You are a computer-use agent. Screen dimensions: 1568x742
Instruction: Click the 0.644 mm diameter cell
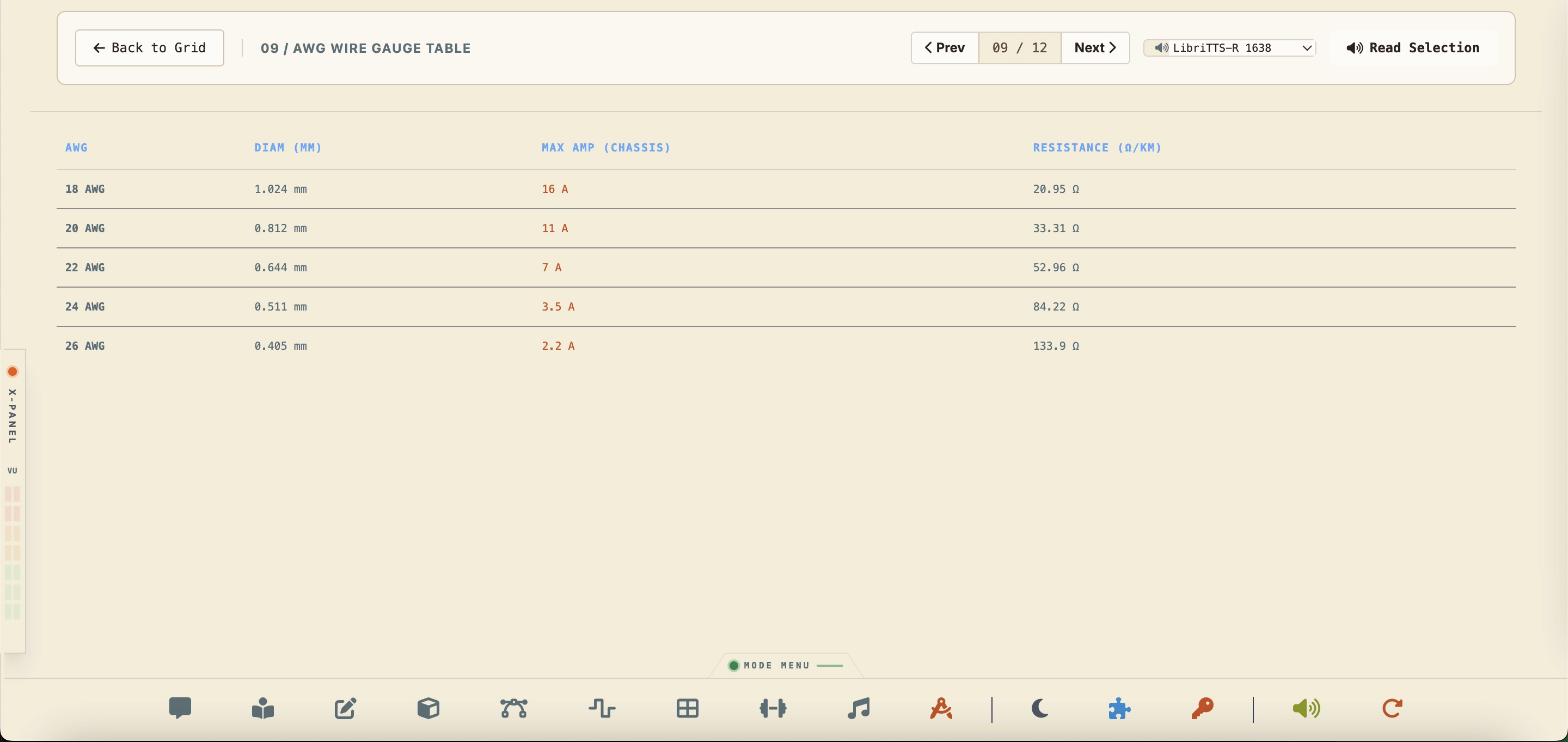[x=280, y=267]
